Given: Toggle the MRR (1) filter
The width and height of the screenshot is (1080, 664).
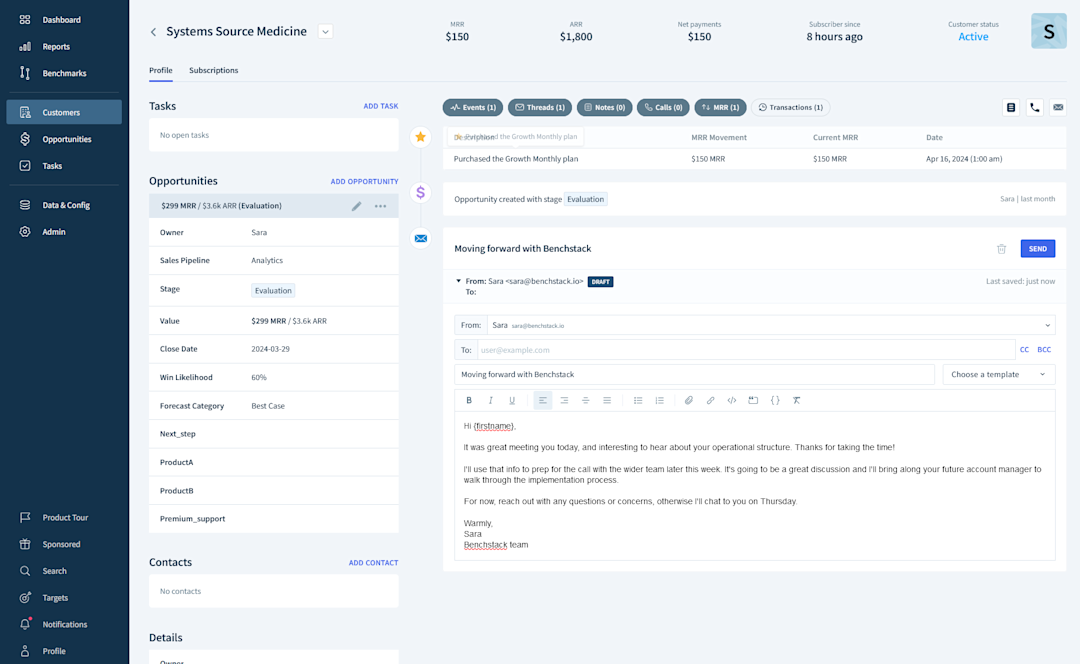Looking at the screenshot, I should pos(720,107).
